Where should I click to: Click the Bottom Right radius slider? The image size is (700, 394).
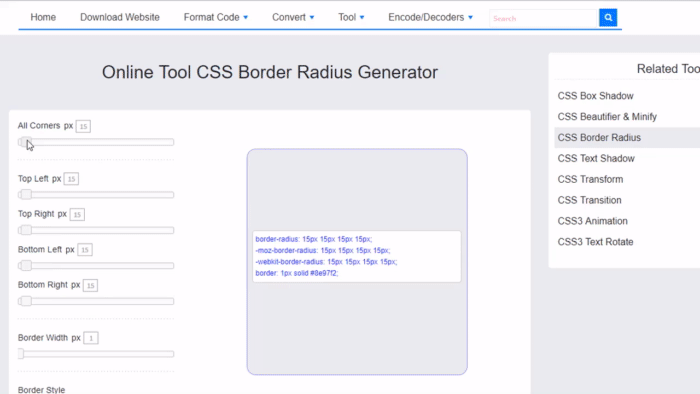tap(96, 301)
